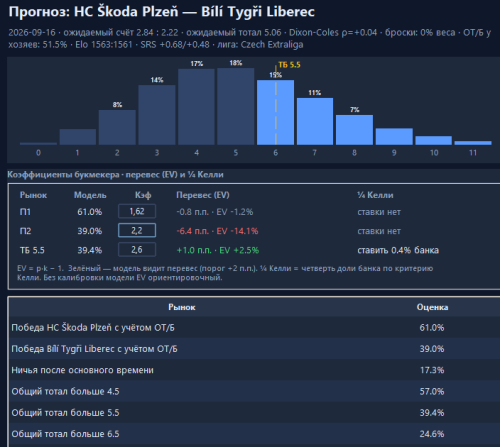Click 'ставить 0.4% банка' recommendation
Viewport: 500px width, 447px height.
(398, 250)
